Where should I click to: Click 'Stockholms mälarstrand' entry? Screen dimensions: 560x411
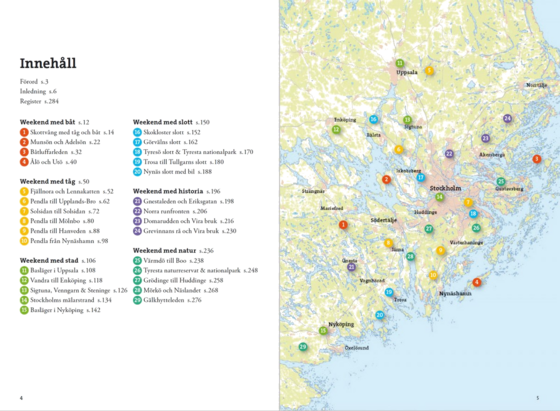pos(66,300)
